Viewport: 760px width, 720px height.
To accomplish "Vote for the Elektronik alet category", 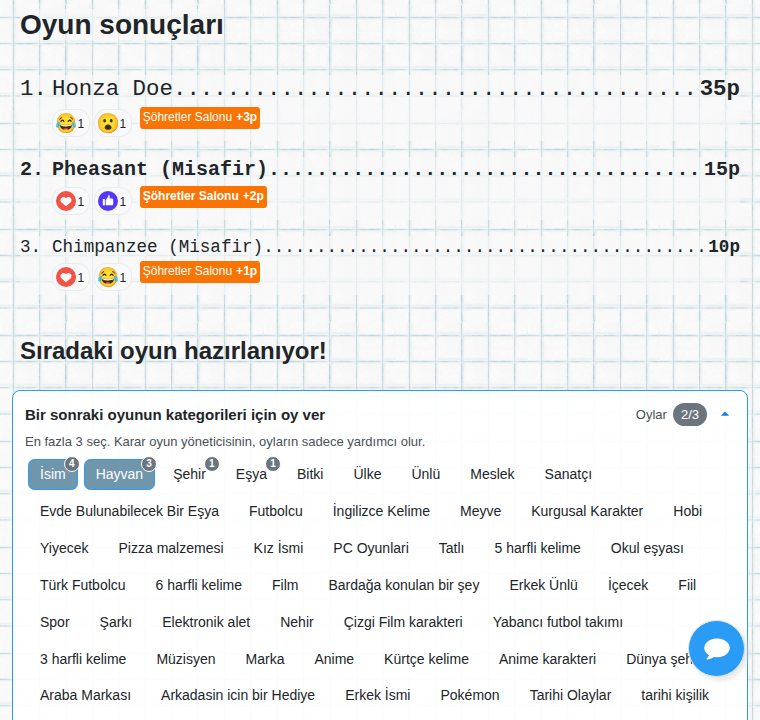I will point(206,622).
